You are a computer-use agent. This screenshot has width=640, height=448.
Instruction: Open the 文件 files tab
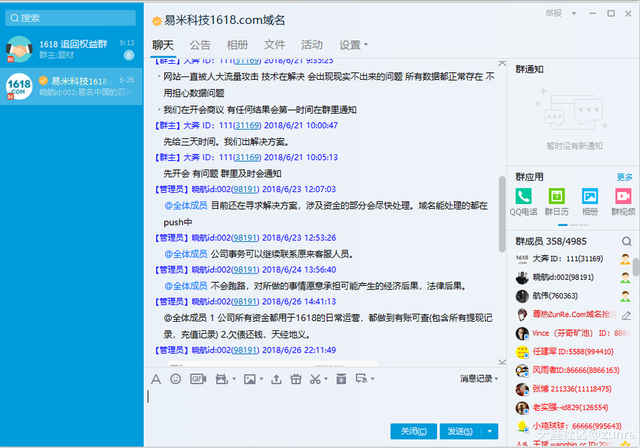[274, 45]
